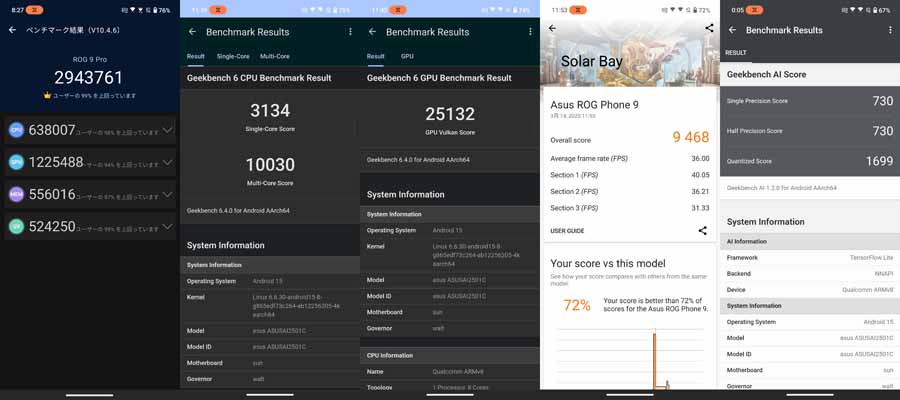Viewport: 900px width, 400px height.
Task: Tap the purple MEM badge icon in AnTuTu
Action: pyautogui.click(x=16, y=195)
